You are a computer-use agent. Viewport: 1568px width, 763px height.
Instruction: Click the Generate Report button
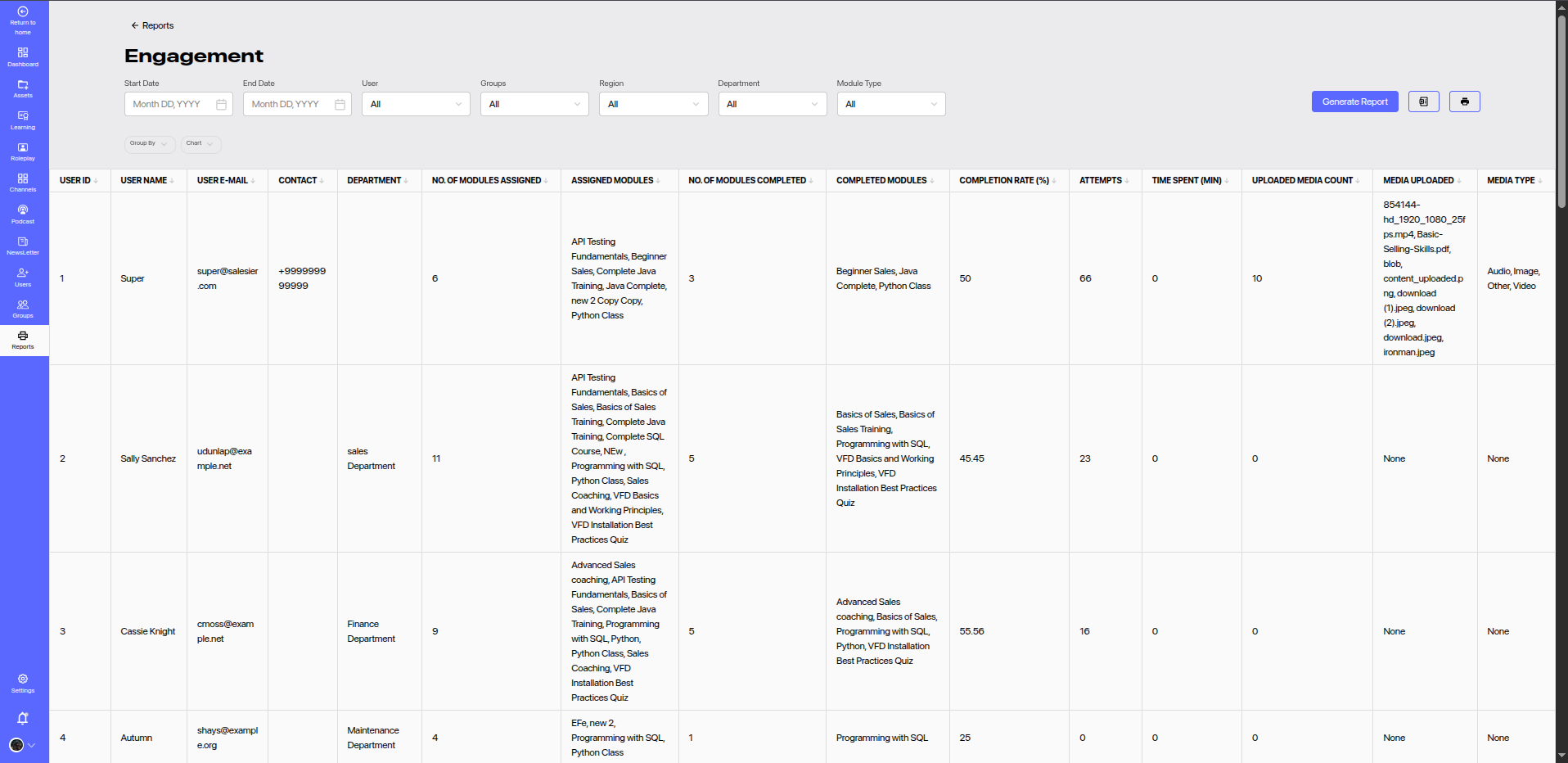[1354, 102]
